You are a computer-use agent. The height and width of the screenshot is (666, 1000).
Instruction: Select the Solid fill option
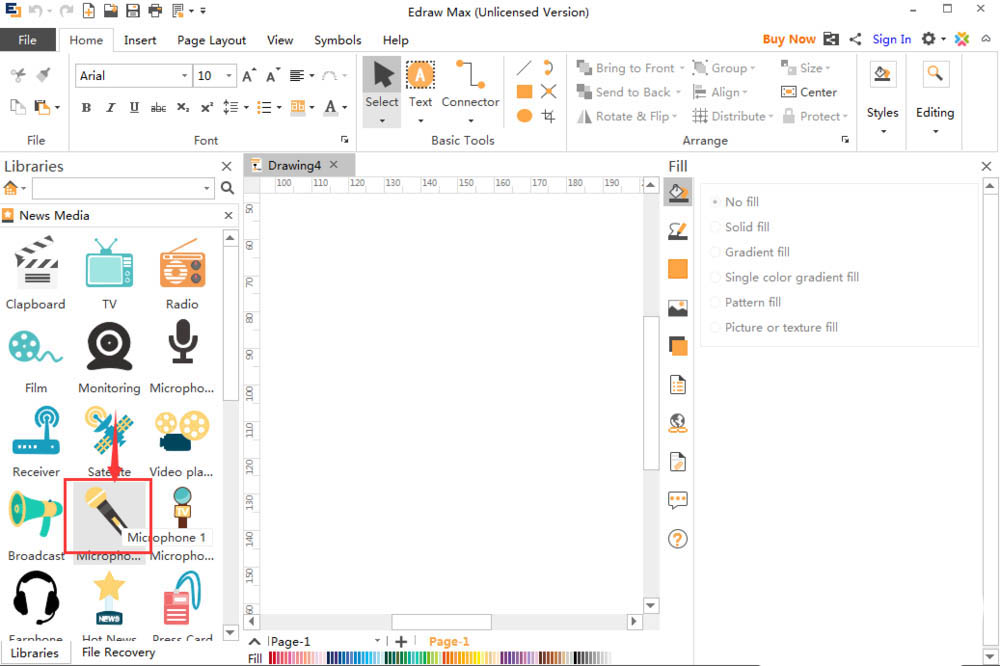pos(746,227)
